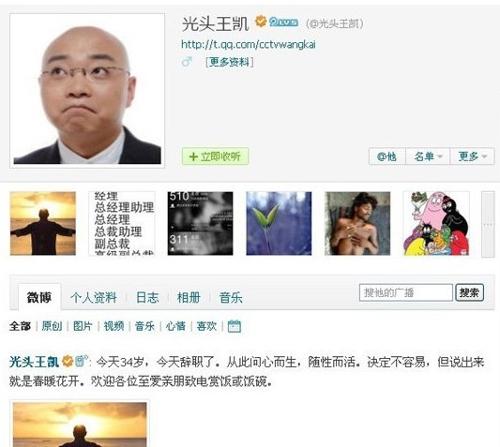The height and width of the screenshot is (447, 500).
Task: Click the @他 button
Action: click(x=387, y=156)
